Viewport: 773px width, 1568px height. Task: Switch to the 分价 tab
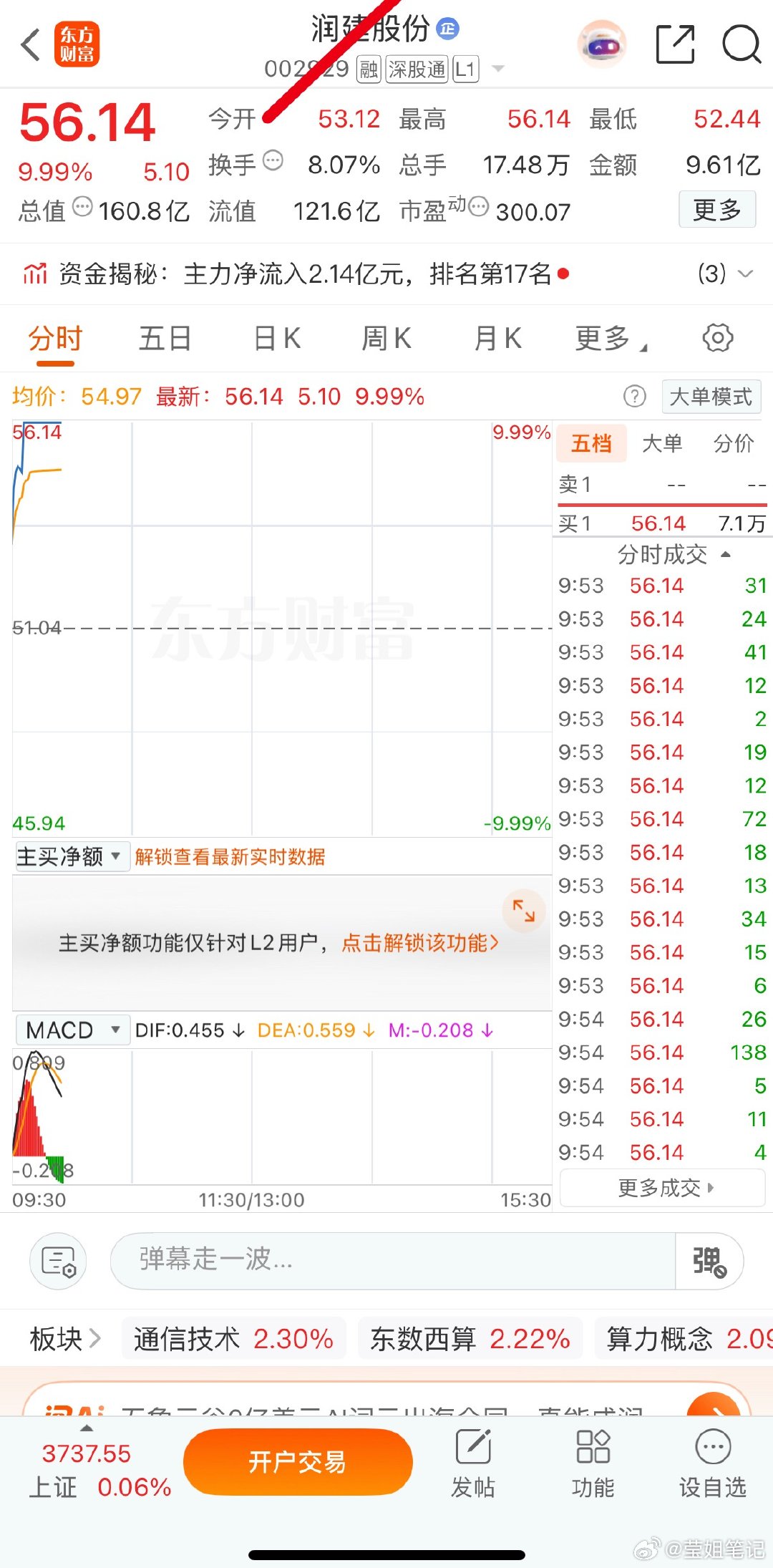(734, 443)
